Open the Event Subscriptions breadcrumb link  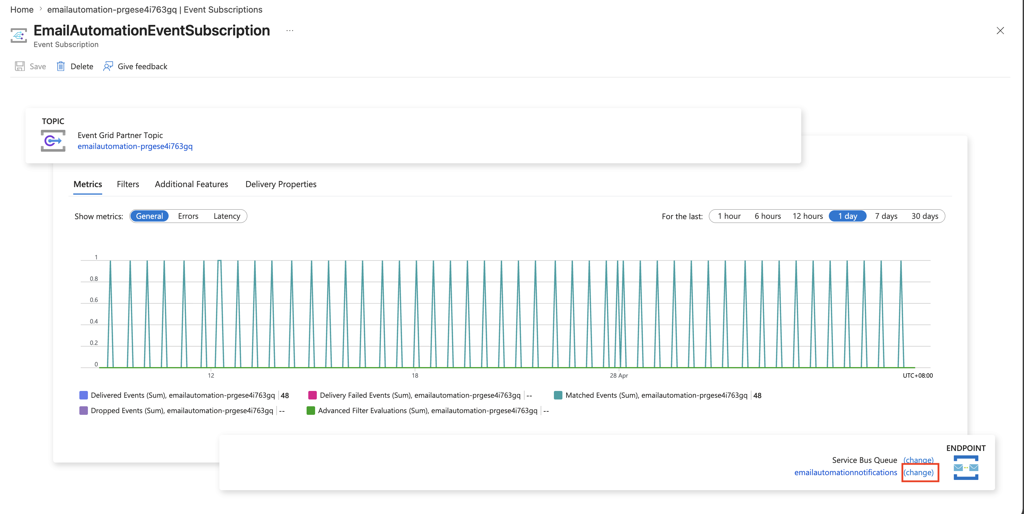[x=155, y=10]
